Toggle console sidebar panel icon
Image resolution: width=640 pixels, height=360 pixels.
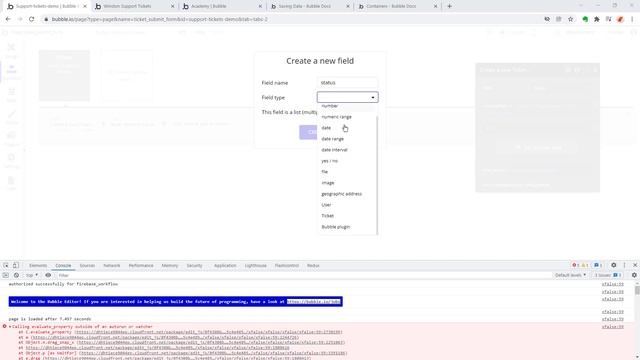(6, 275)
